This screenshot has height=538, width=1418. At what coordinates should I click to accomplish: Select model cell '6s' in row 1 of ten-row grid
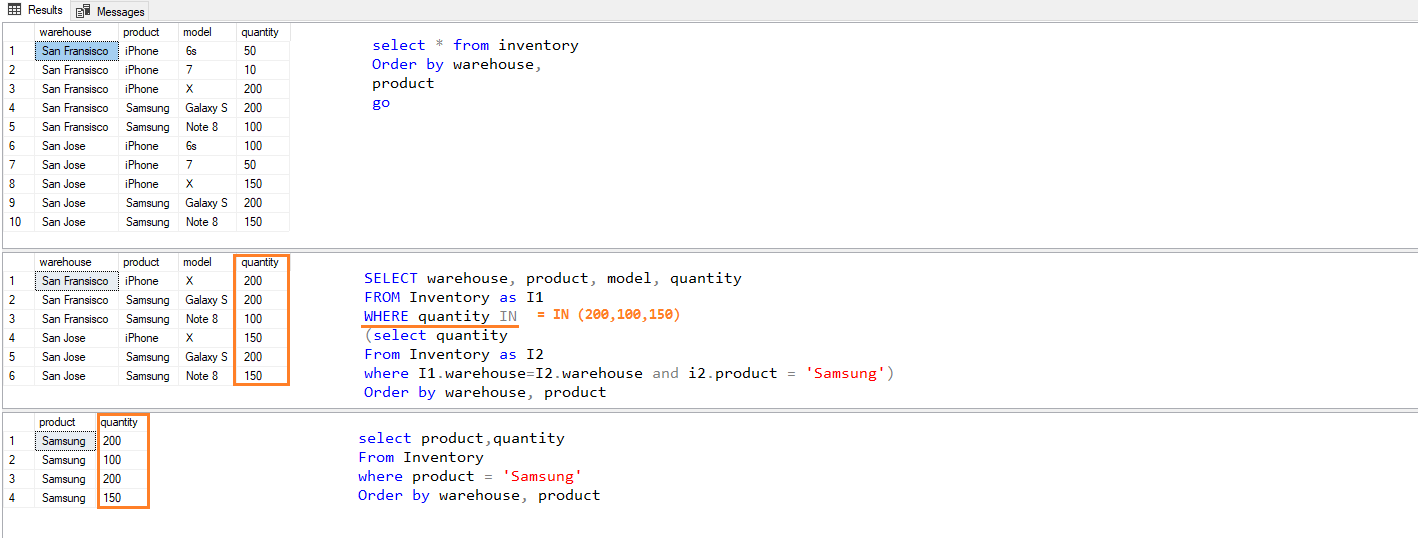point(208,51)
